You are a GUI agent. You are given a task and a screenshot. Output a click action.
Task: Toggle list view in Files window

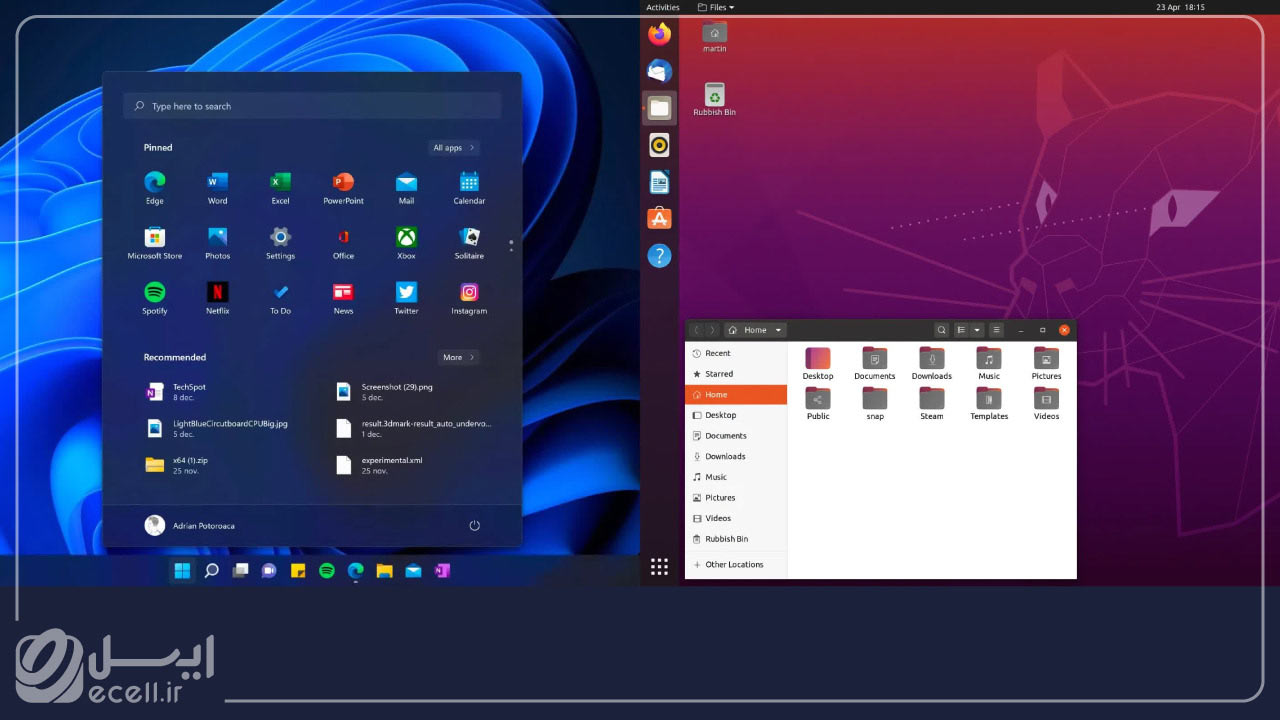(961, 330)
